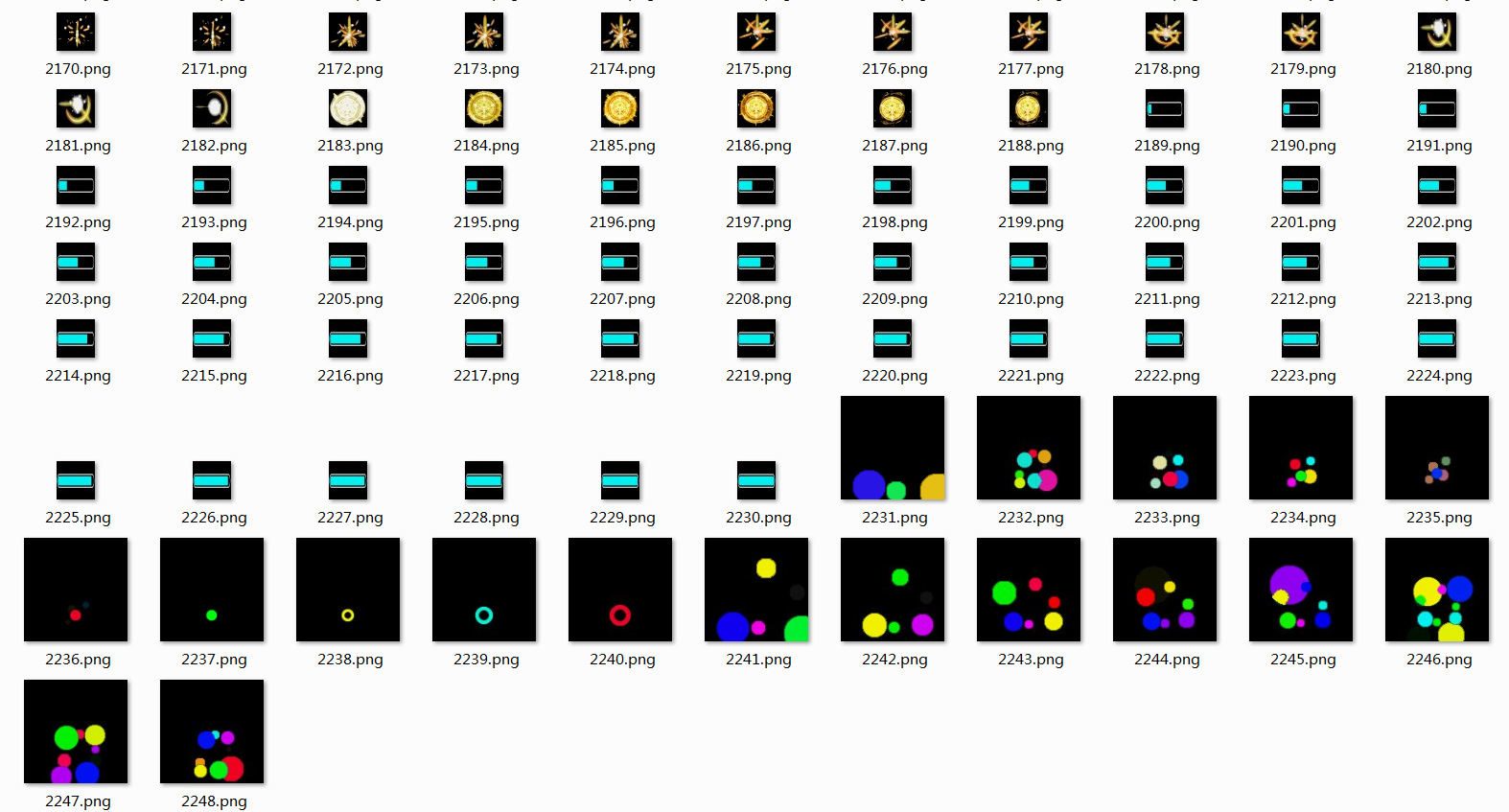The height and width of the screenshot is (812, 1509).
Task: Select the 2239.png cyan ring thumbnail
Action: click(x=484, y=590)
